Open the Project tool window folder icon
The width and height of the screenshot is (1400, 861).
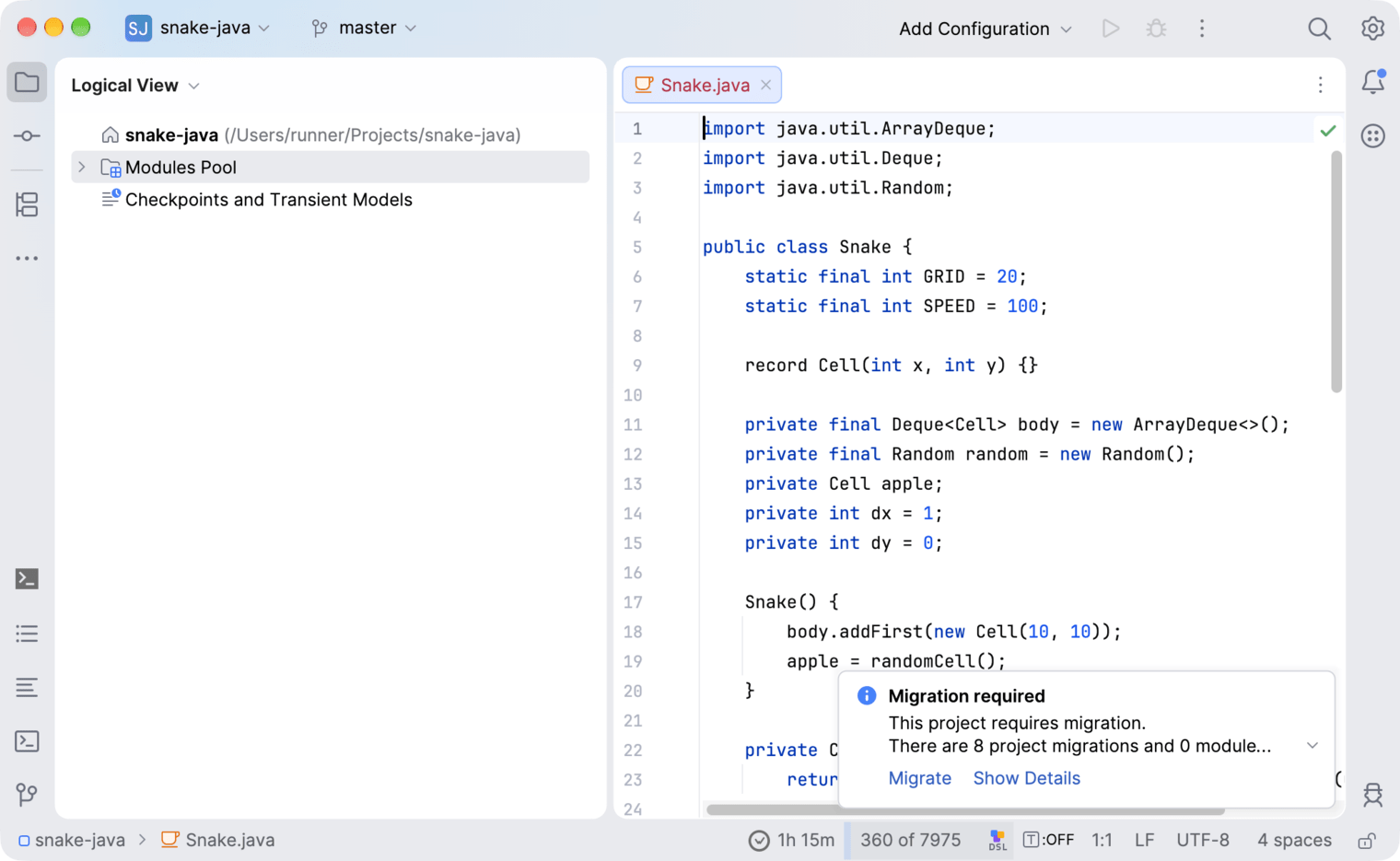27,83
